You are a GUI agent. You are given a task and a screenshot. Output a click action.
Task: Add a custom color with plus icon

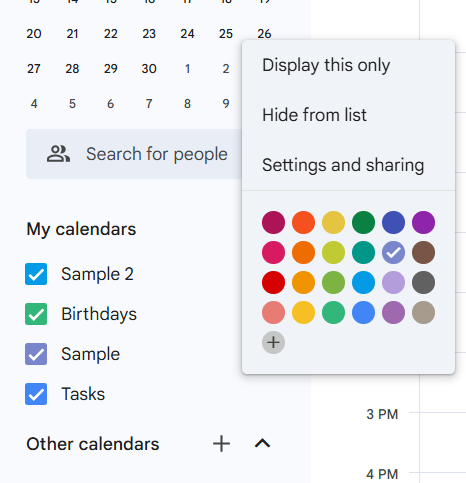[273, 342]
